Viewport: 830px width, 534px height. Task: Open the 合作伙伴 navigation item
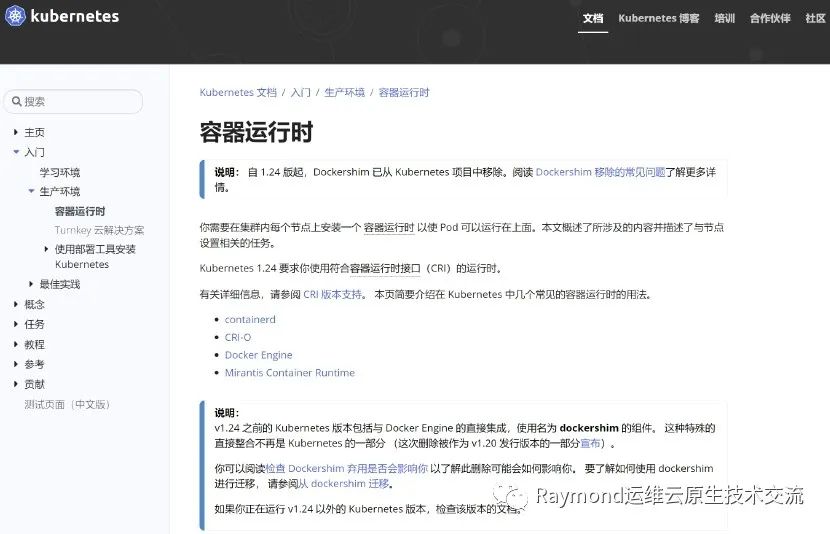[770, 19]
